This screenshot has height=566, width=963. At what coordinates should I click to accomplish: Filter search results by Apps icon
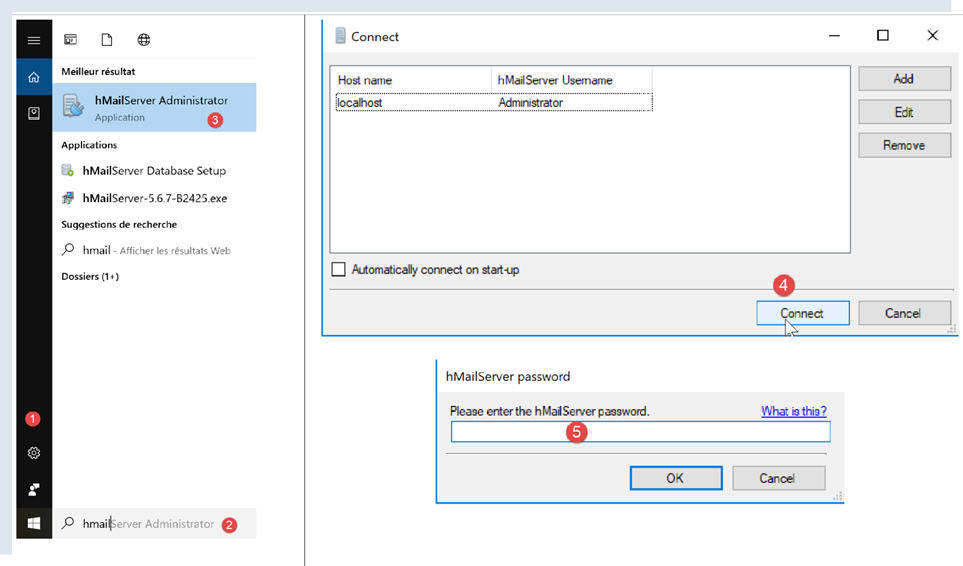click(71, 40)
